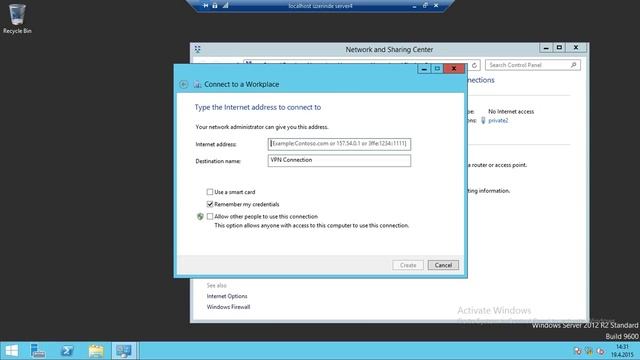Minimize the Network and Sharing Center window
Screen dimensions: 640x360
point(546,48)
